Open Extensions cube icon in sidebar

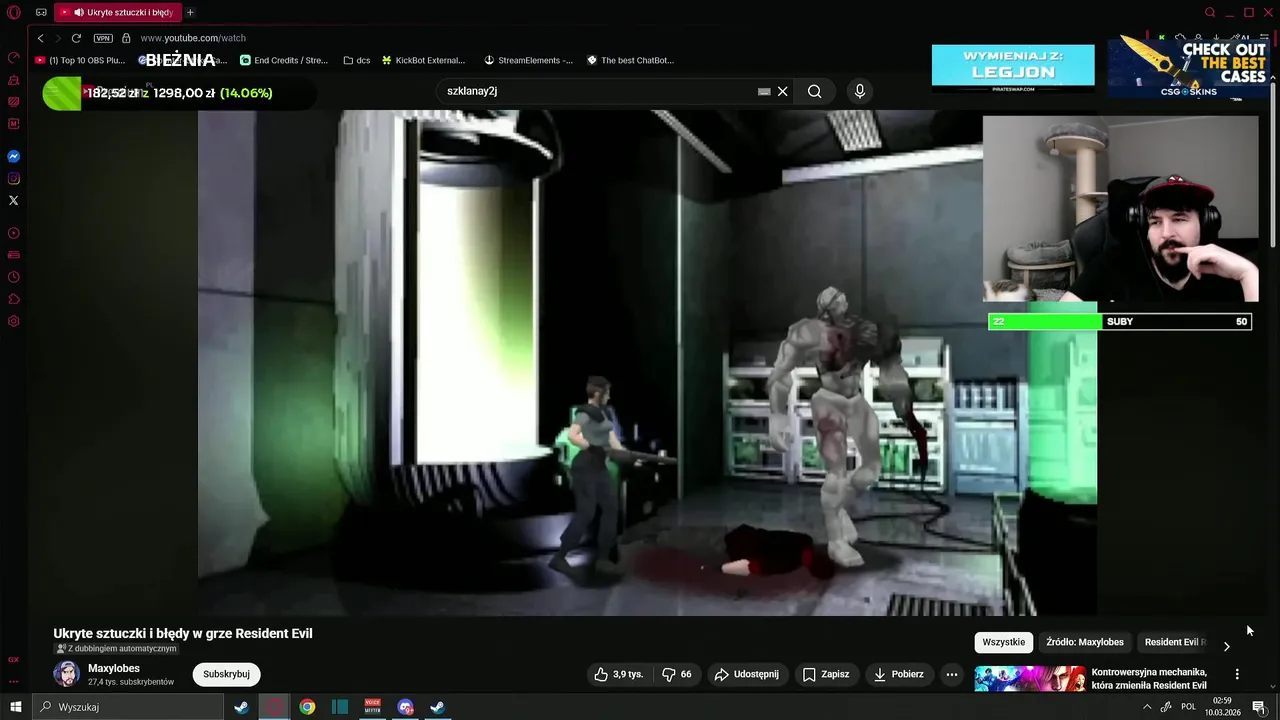[x=14, y=299]
